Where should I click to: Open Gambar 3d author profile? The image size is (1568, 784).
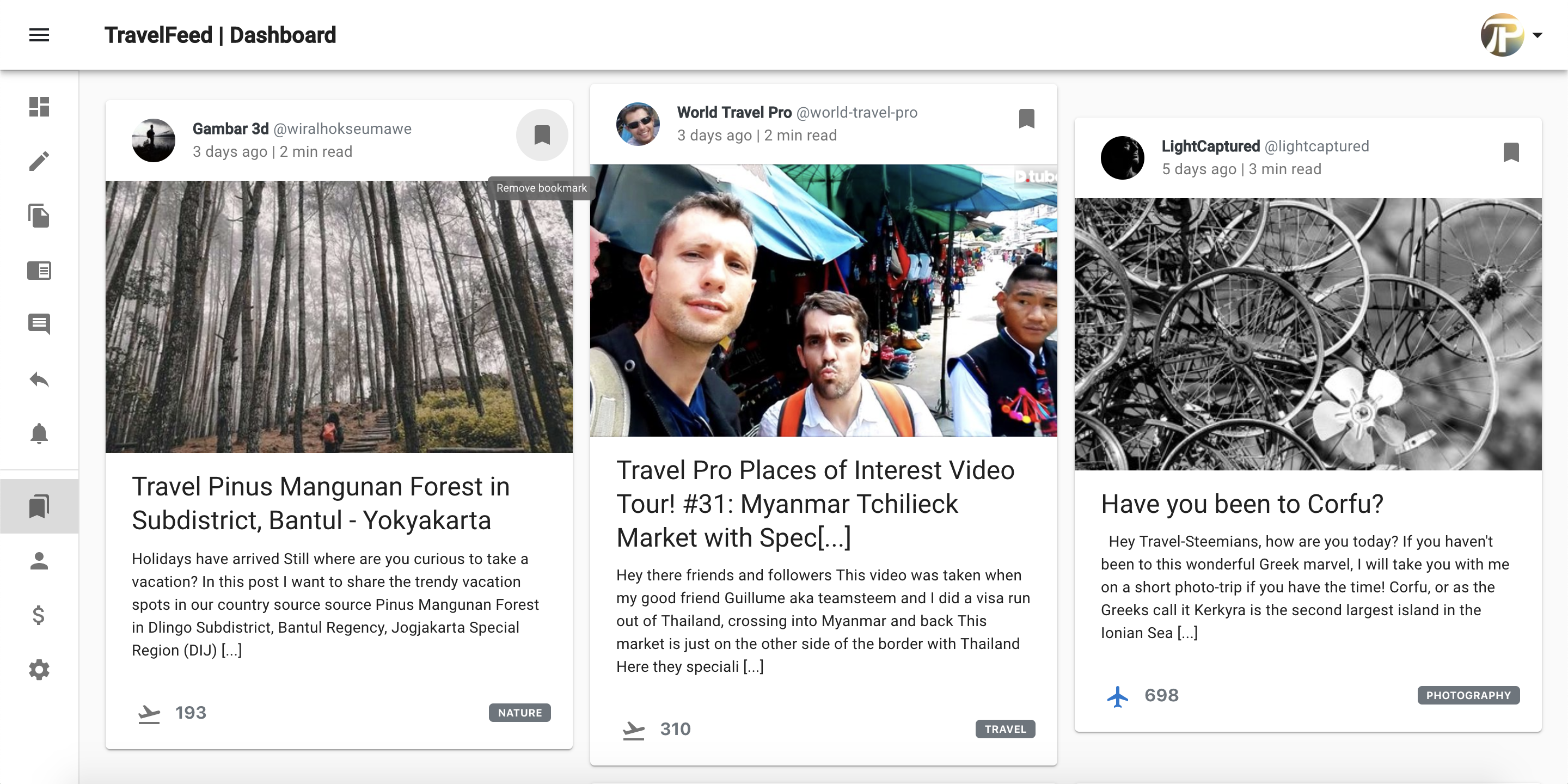click(231, 128)
